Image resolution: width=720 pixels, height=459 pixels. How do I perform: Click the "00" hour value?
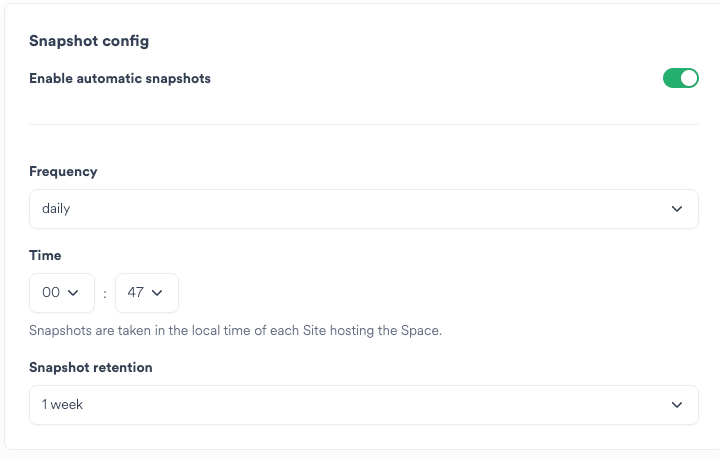pyautogui.click(x=51, y=293)
